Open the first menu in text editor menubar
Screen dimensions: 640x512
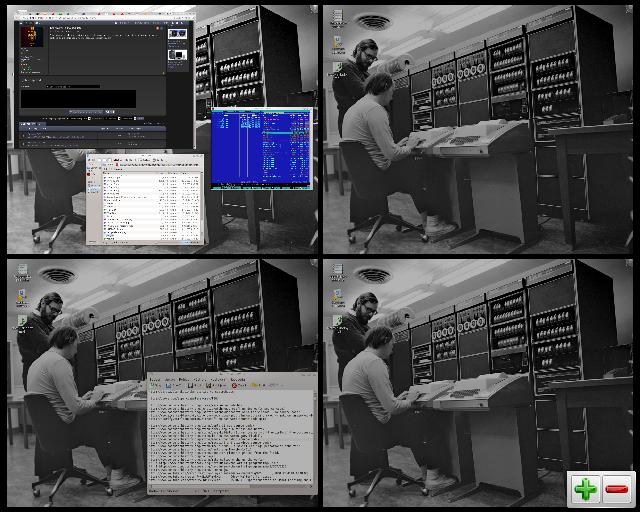click(155, 380)
